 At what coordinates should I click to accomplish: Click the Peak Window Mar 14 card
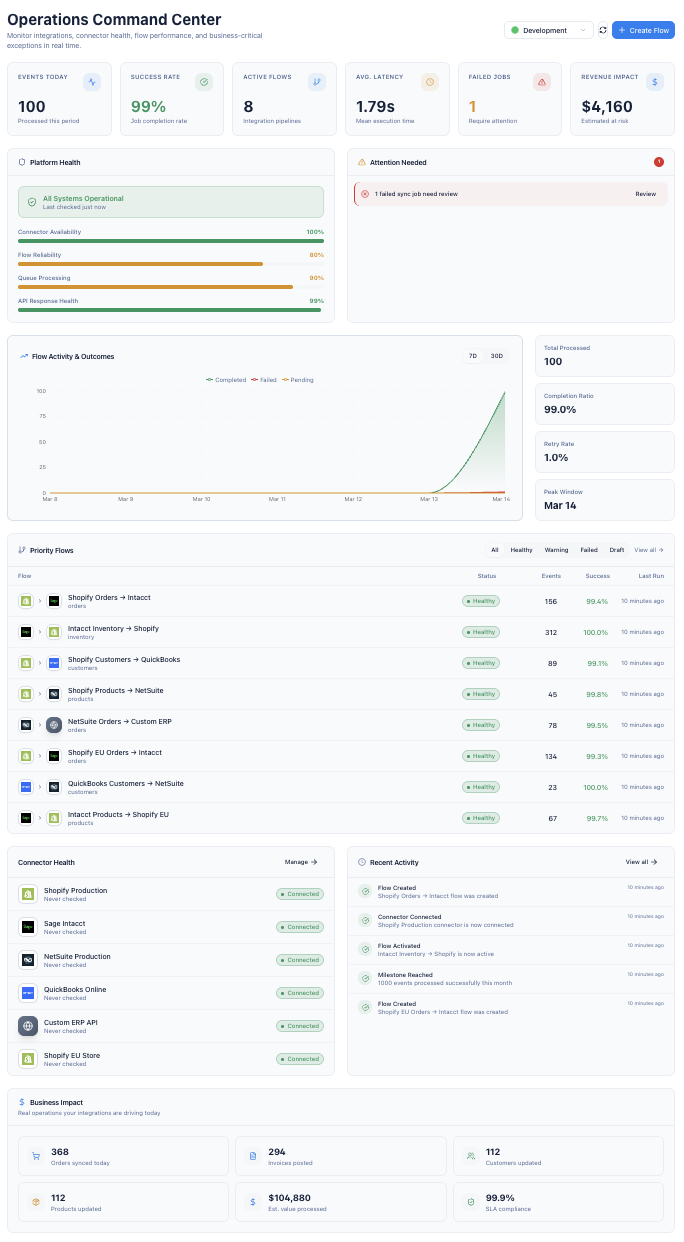605,500
